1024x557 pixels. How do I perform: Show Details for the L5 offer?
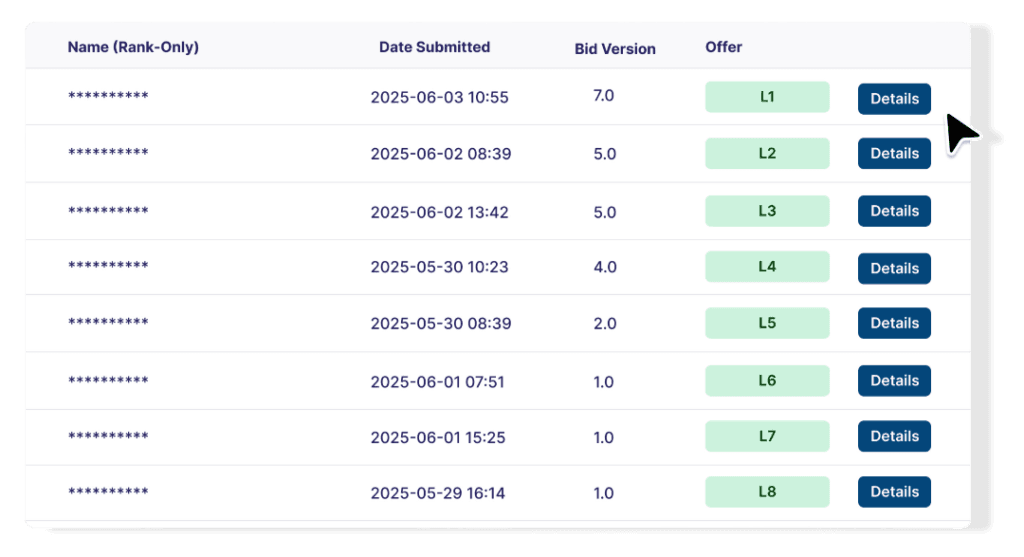[x=894, y=323]
